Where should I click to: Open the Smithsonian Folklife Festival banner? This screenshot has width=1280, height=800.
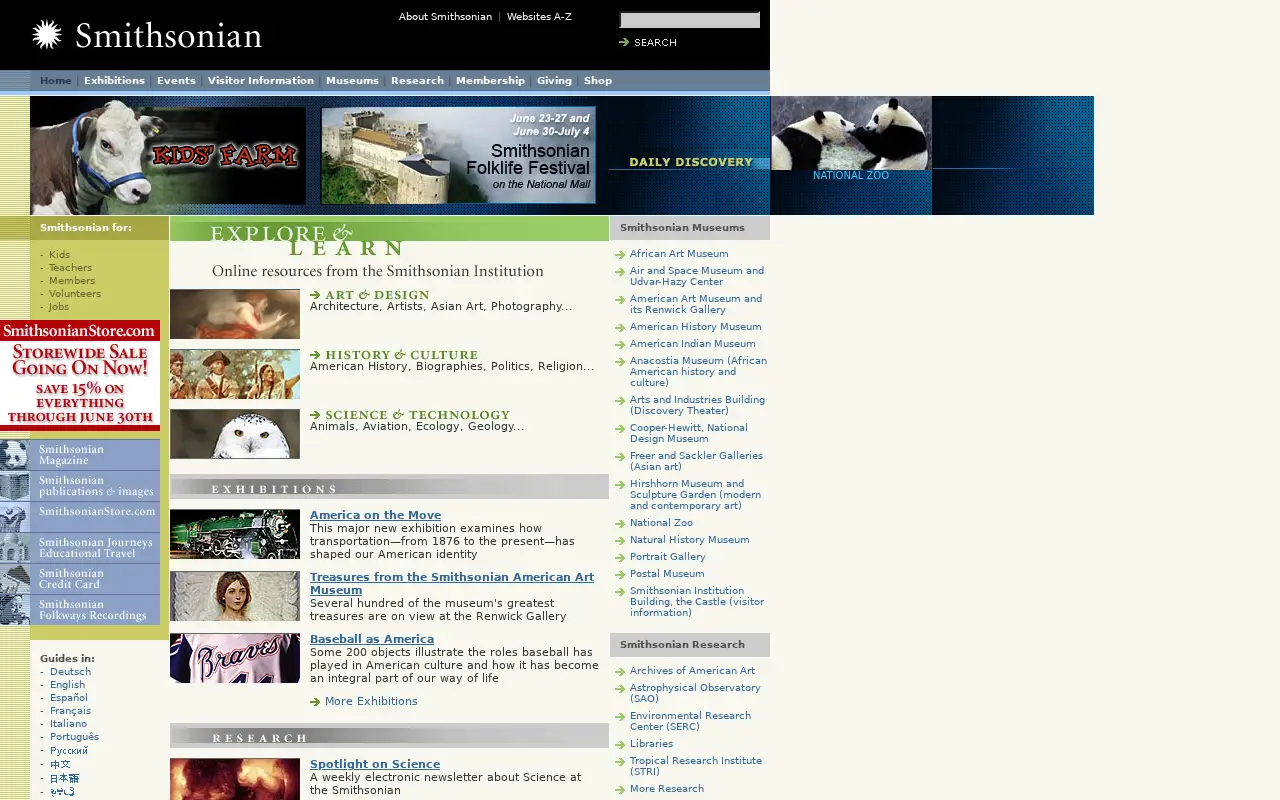(458, 155)
